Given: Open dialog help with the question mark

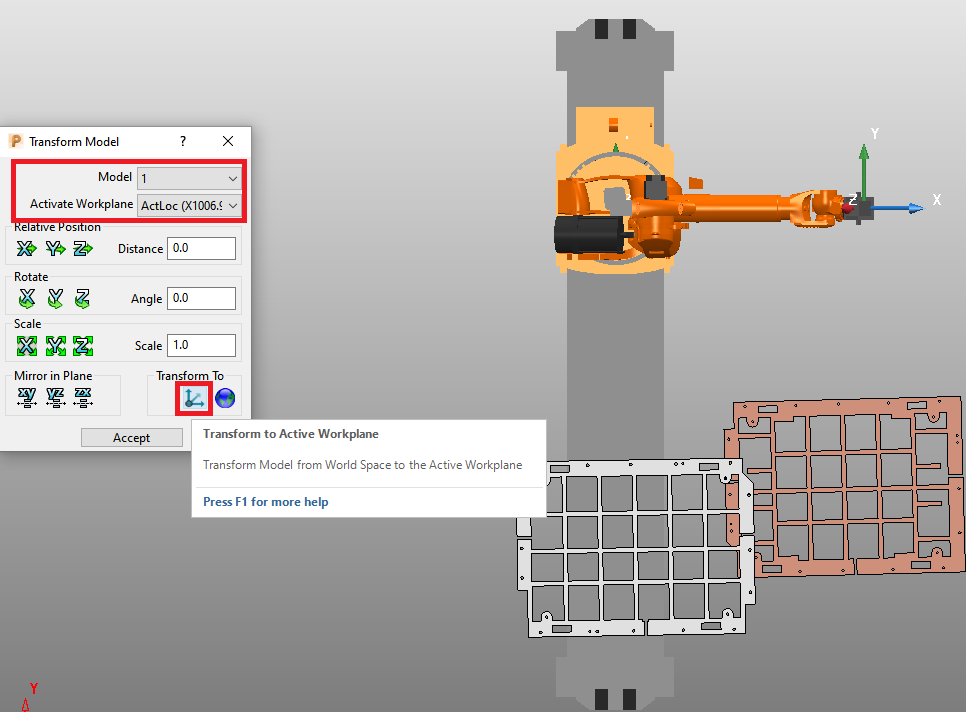Looking at the screenshot, I should click(x=182, y=141).
